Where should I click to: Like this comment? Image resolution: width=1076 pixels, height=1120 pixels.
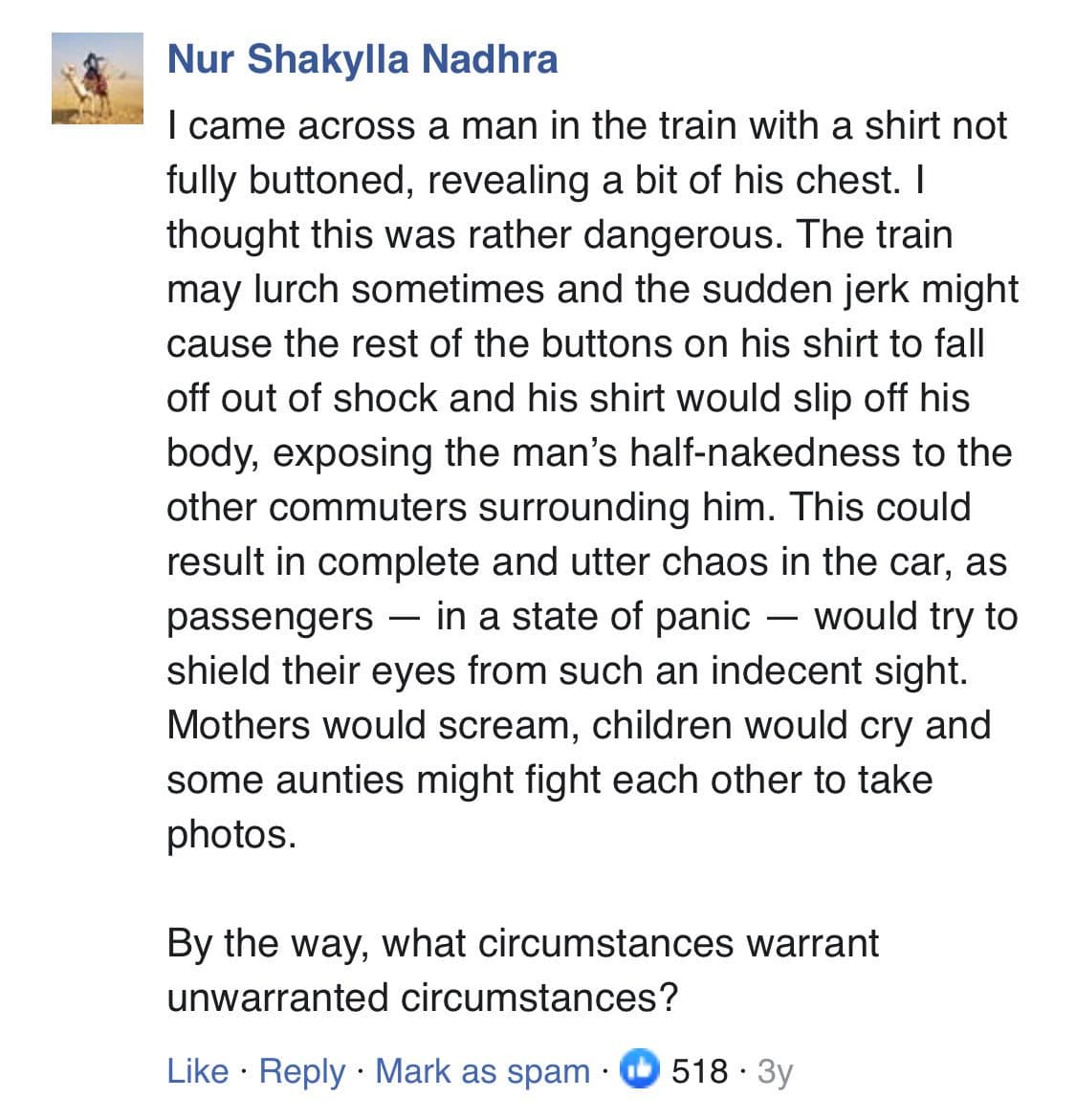click(197, 1070)
